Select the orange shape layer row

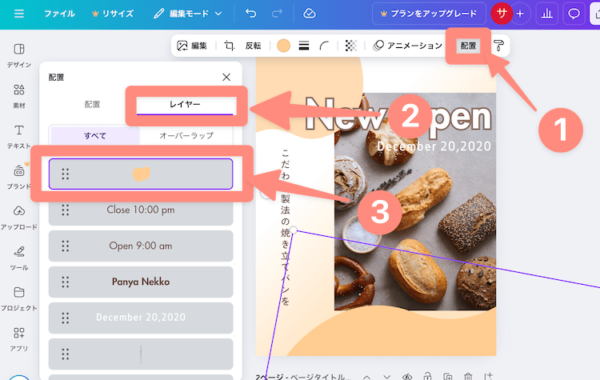click(x=141, y=174)
